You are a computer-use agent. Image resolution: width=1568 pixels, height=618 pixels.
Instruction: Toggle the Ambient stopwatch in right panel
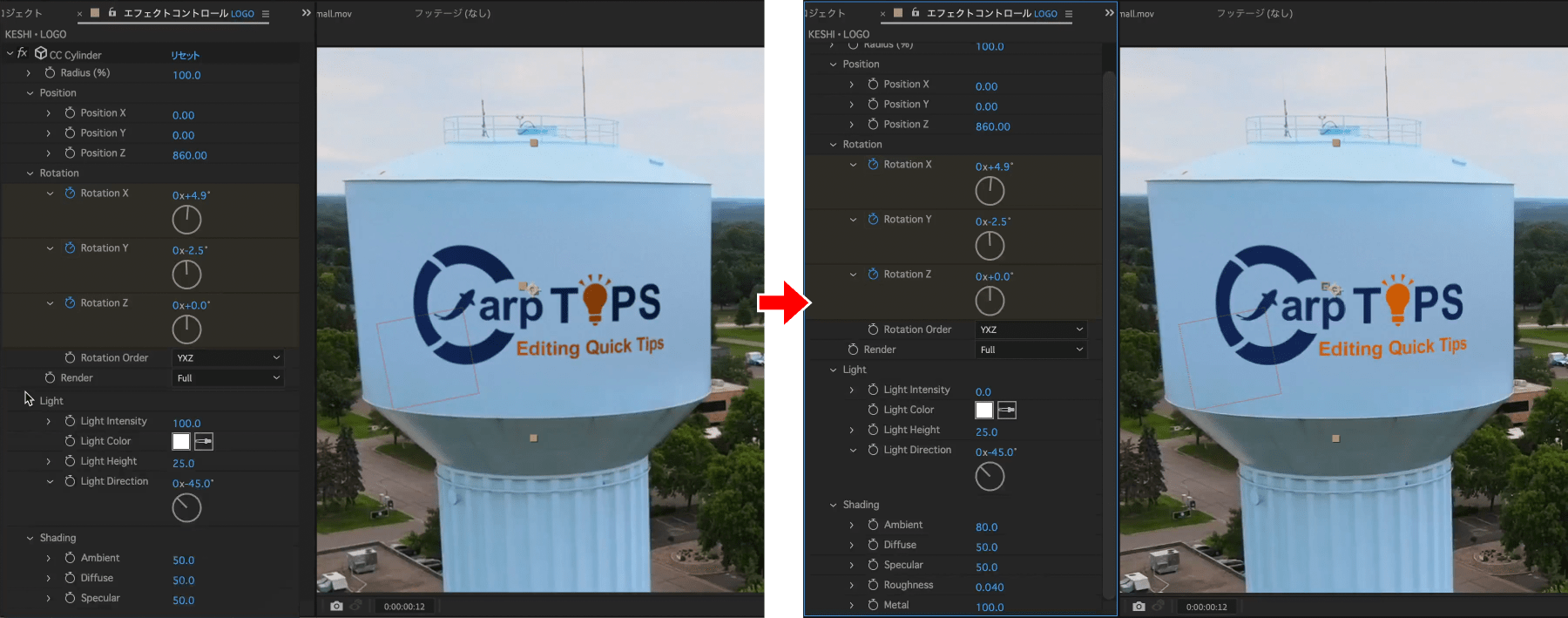point(873,525)
